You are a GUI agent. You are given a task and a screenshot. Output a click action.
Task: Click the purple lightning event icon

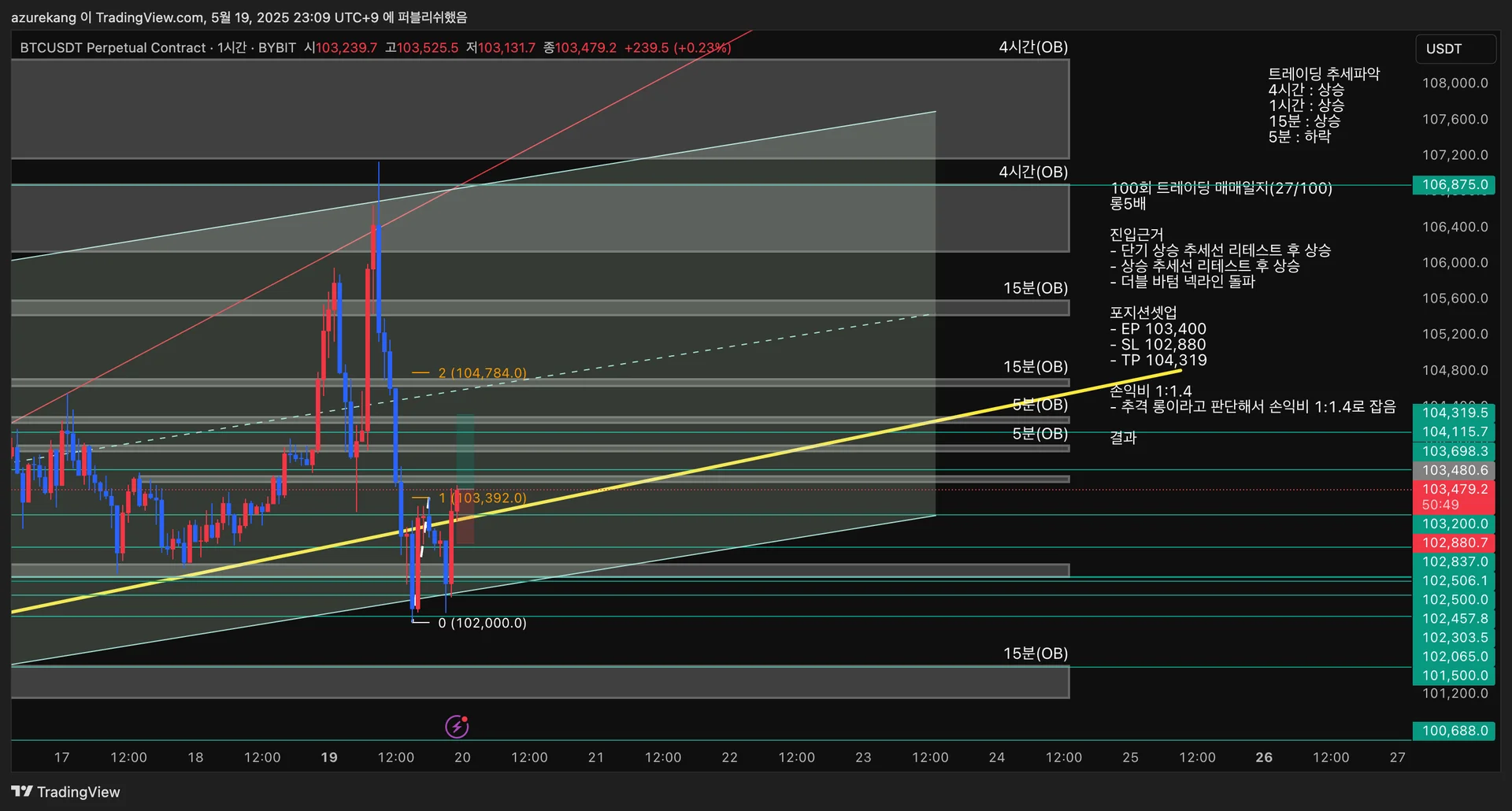coord(457,726)
